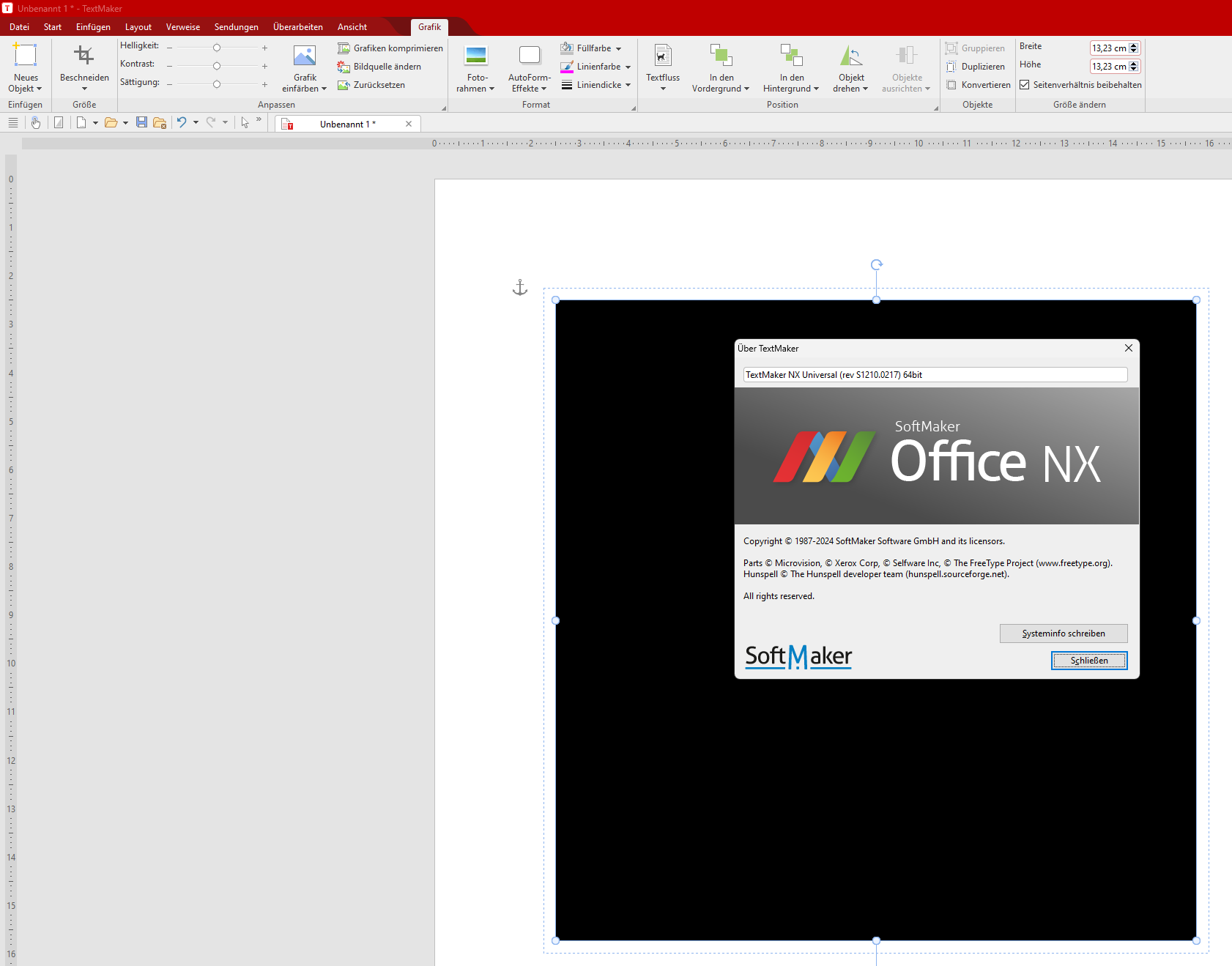This screenshot has width=1232, height=966.
Task: Click Konvertieren in Objekte group
Action: pyautogui.click(x=978, y=85)
